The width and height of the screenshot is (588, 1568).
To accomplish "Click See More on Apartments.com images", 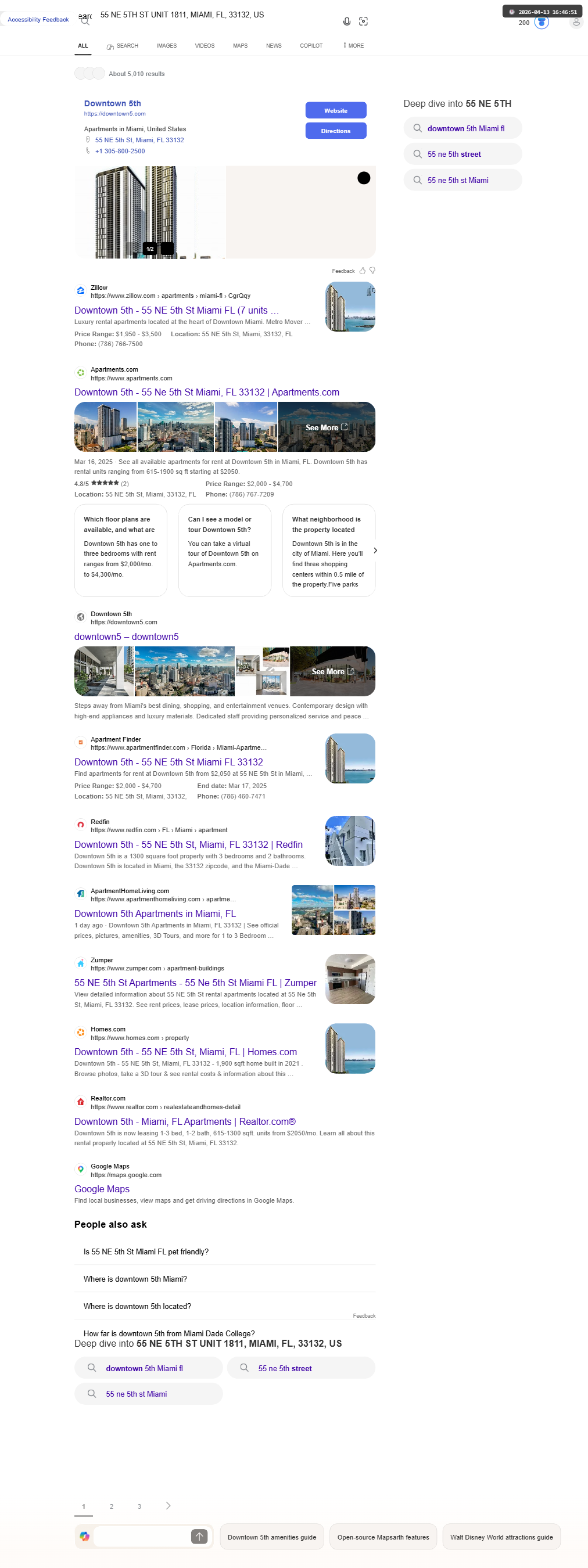I will pos(327,427).
